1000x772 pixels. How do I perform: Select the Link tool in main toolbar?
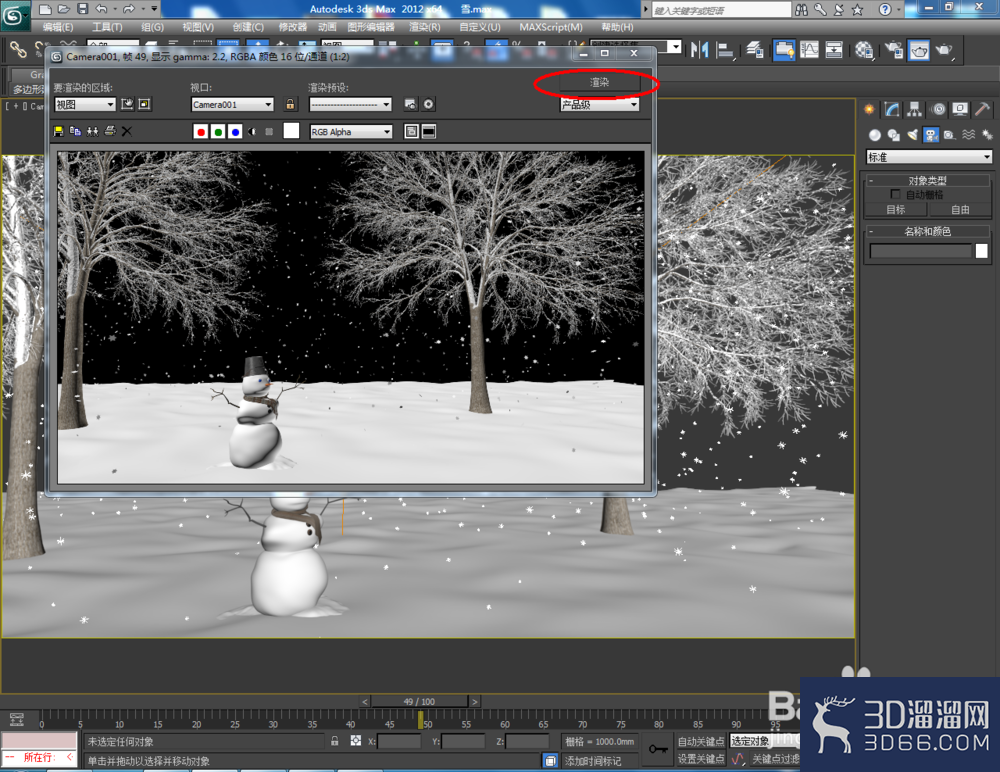[x=18, y=49]
